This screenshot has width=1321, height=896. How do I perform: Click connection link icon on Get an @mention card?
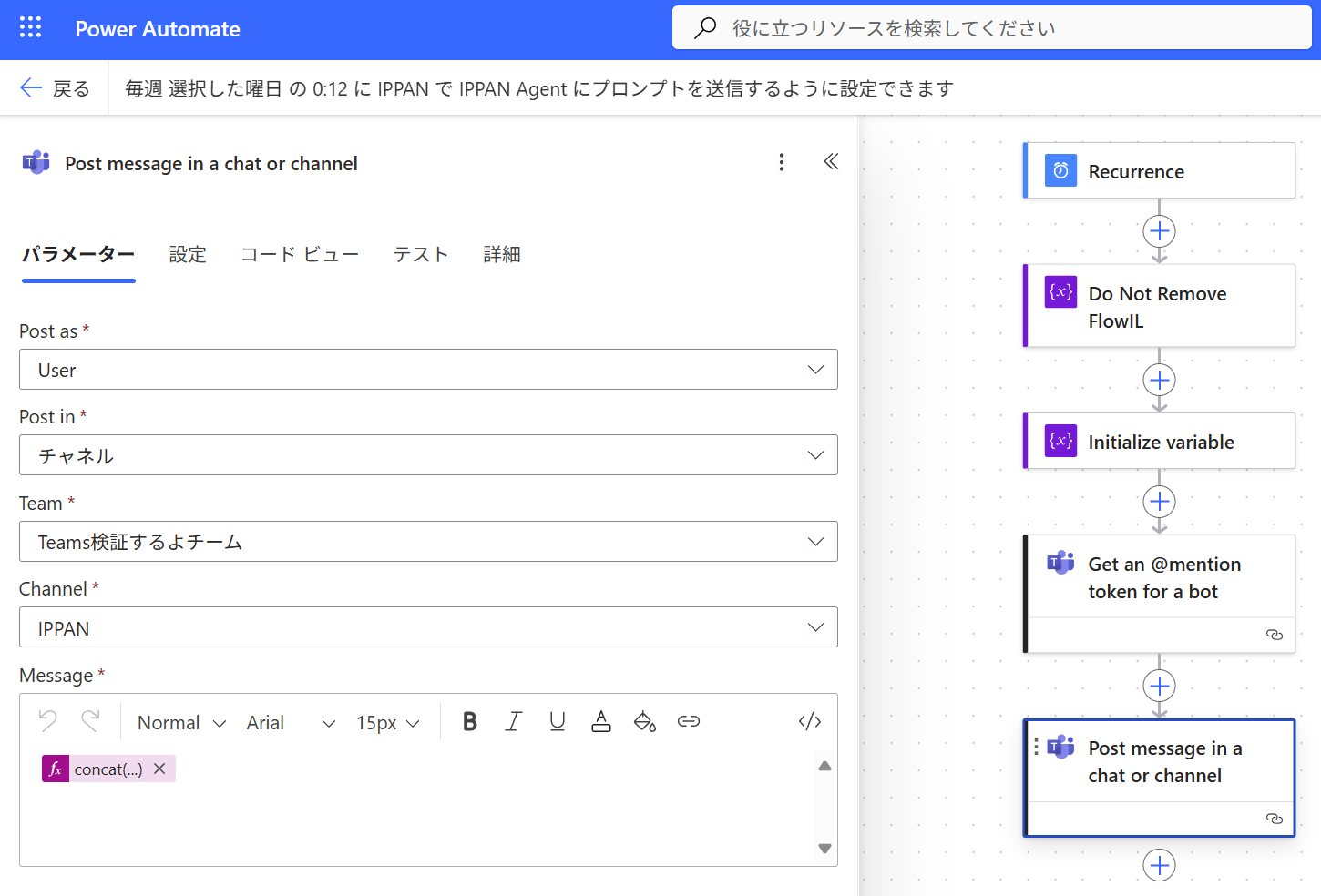coord(1275,635)
